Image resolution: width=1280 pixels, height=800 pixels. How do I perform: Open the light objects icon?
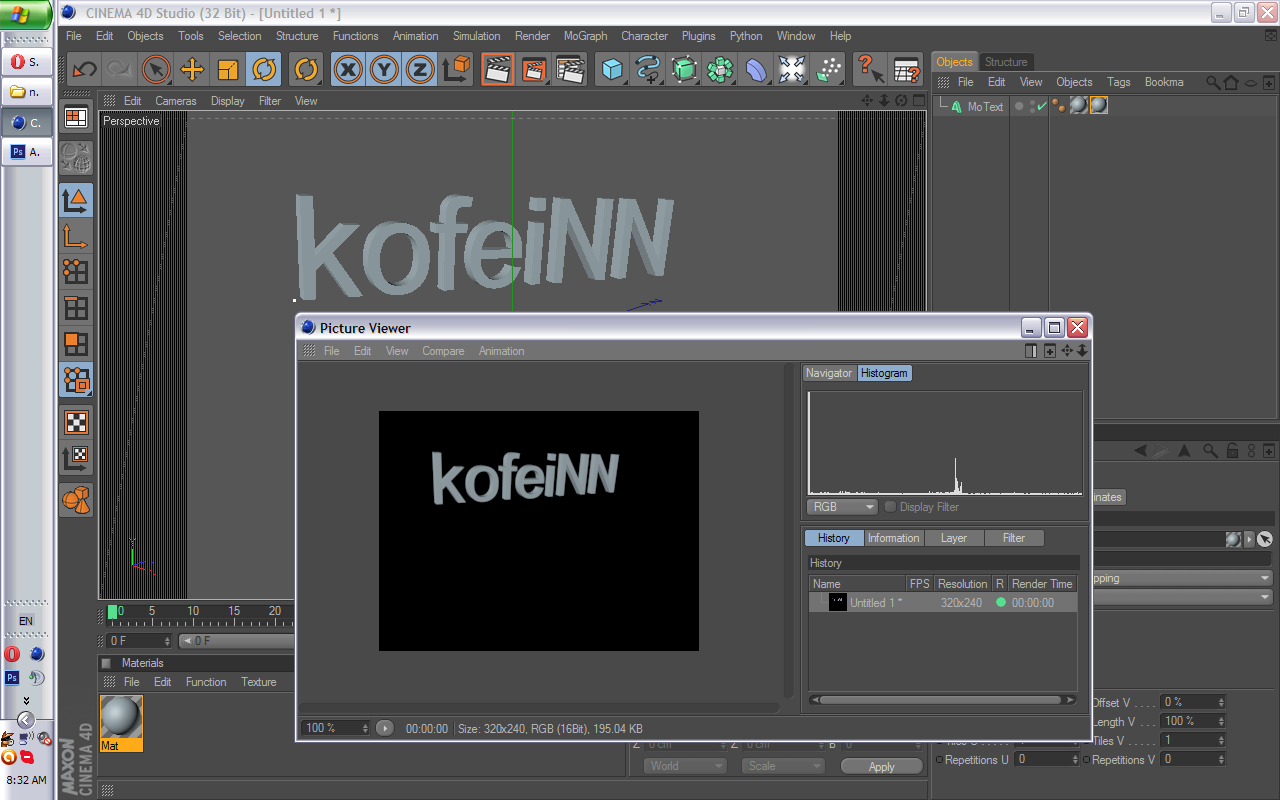pyautogui.click(x=828, y=69)
